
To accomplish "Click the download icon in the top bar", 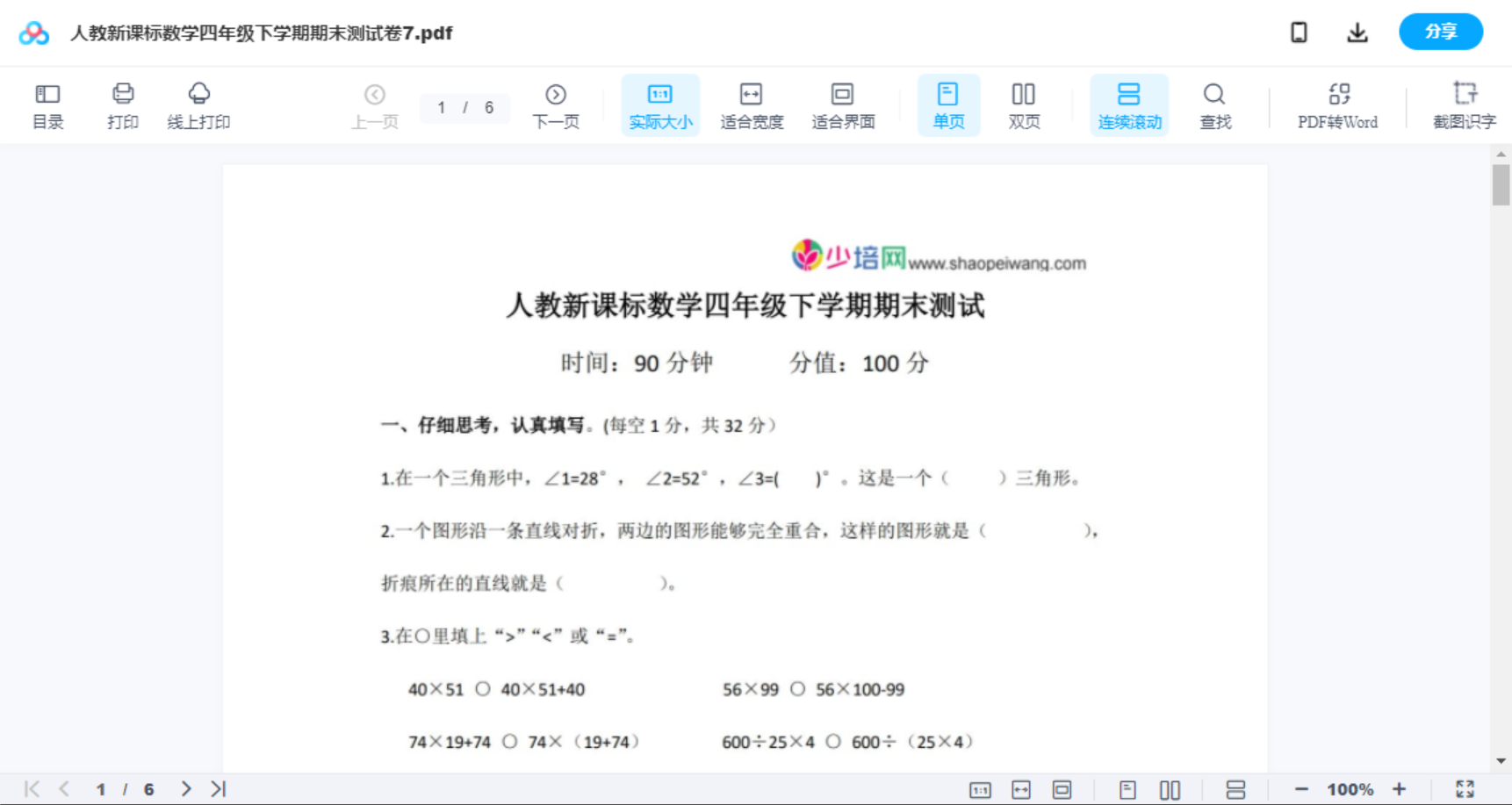I will tap(1357, 32).
